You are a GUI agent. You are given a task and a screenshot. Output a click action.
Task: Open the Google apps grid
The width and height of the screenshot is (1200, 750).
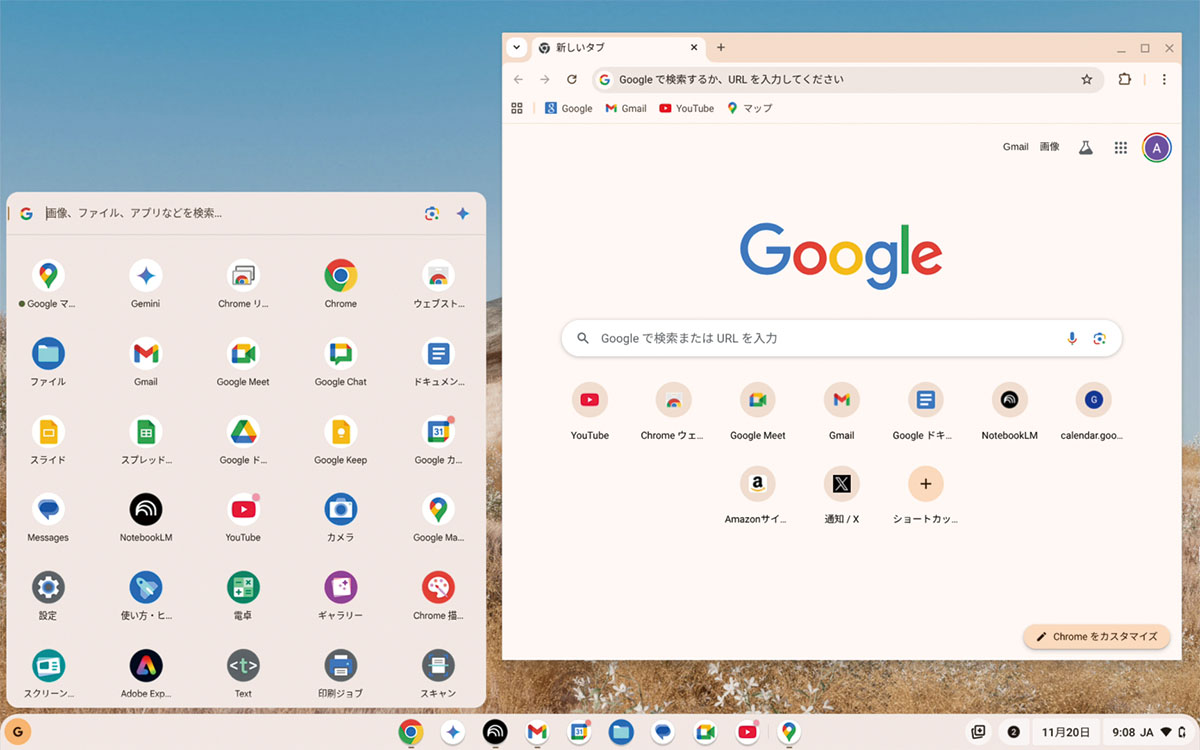click(1121, 147)
